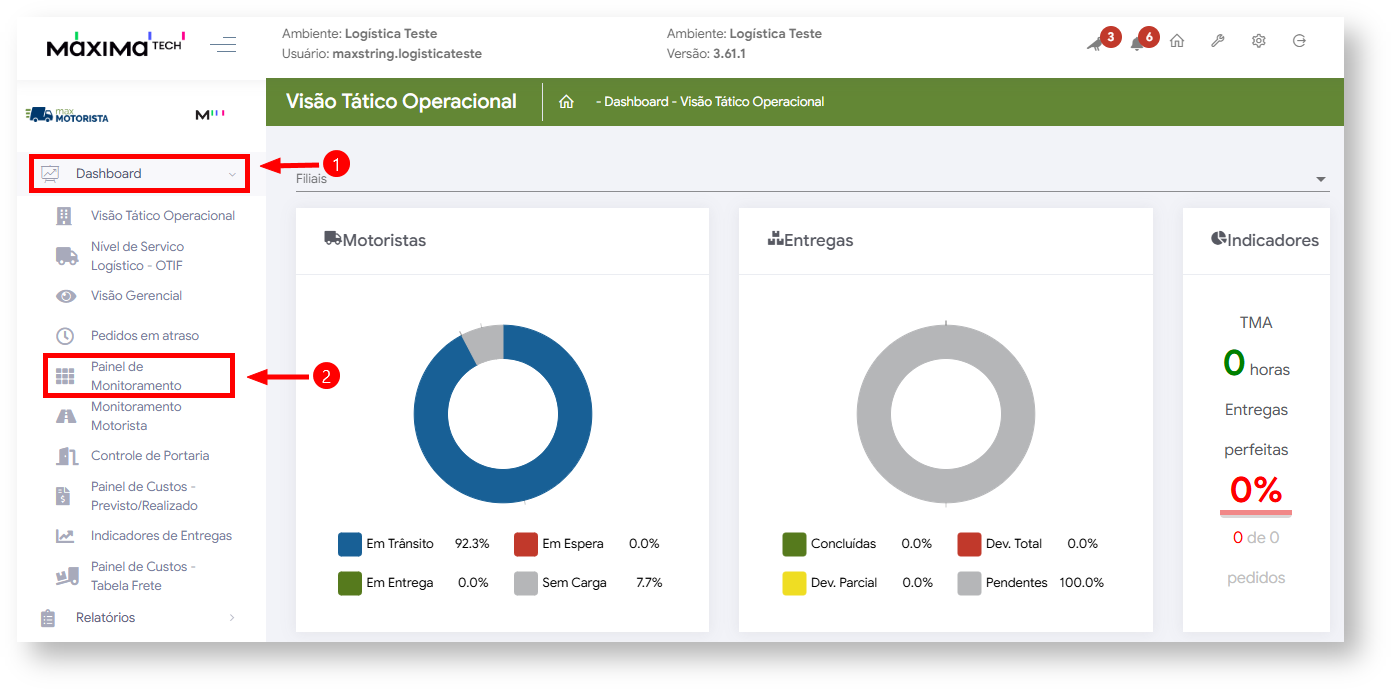Viewport: 1392px width, 690px height.
Task: Expand the Relatórios sidebar menu
Action: (139, 618)
